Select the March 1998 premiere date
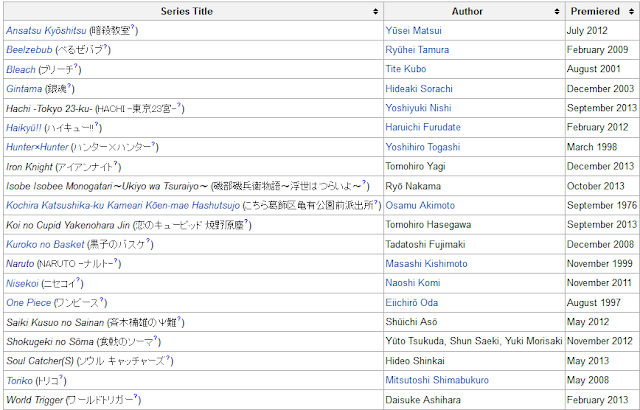 [x=592, y=147]
